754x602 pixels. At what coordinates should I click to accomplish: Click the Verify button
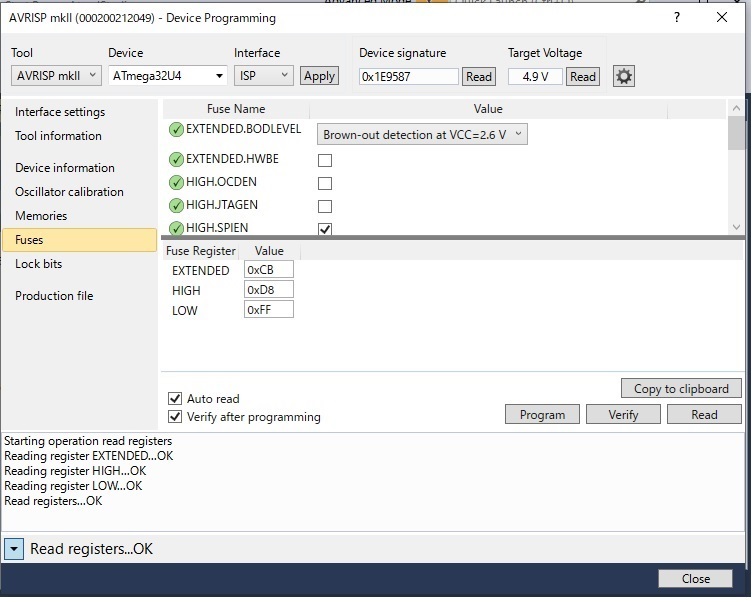tap(623, 414)
